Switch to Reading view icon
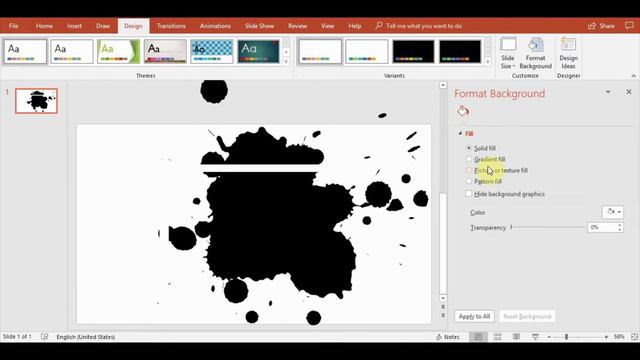640x360 pixels. click(516, 337)
